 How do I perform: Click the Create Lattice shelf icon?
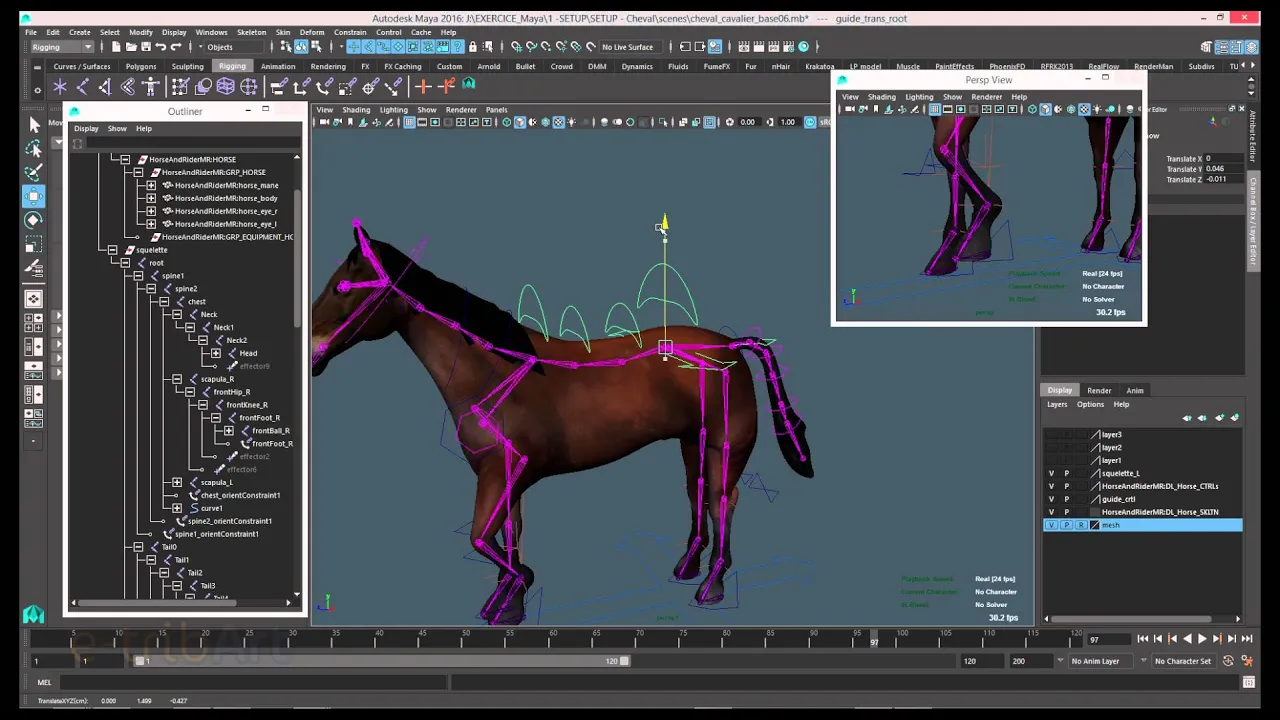click(x=226, y=87)
